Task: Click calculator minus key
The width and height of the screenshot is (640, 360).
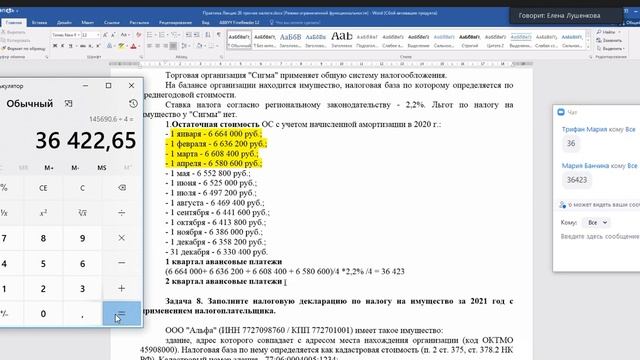Action: tap(122, 263)
